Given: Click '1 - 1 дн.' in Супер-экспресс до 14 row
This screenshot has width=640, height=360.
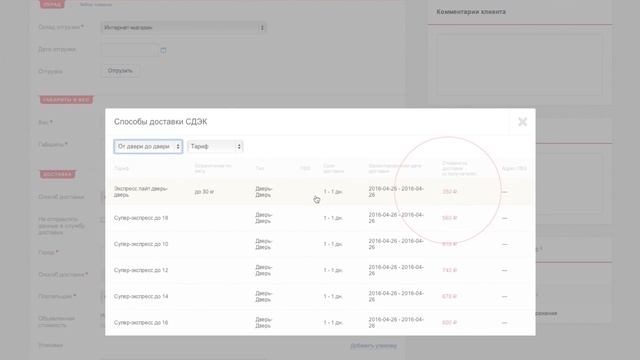Looking at the screenshot, I should 333,296.
